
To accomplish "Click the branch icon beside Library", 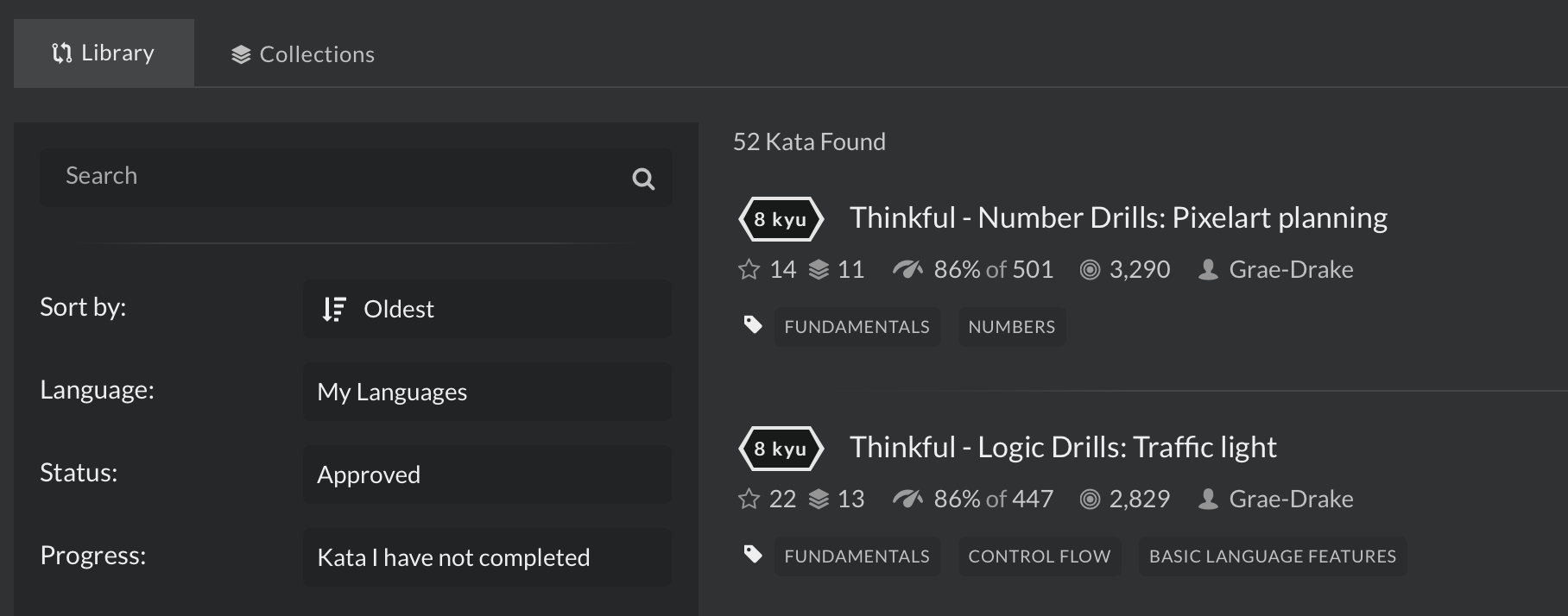I will (60, 53).
